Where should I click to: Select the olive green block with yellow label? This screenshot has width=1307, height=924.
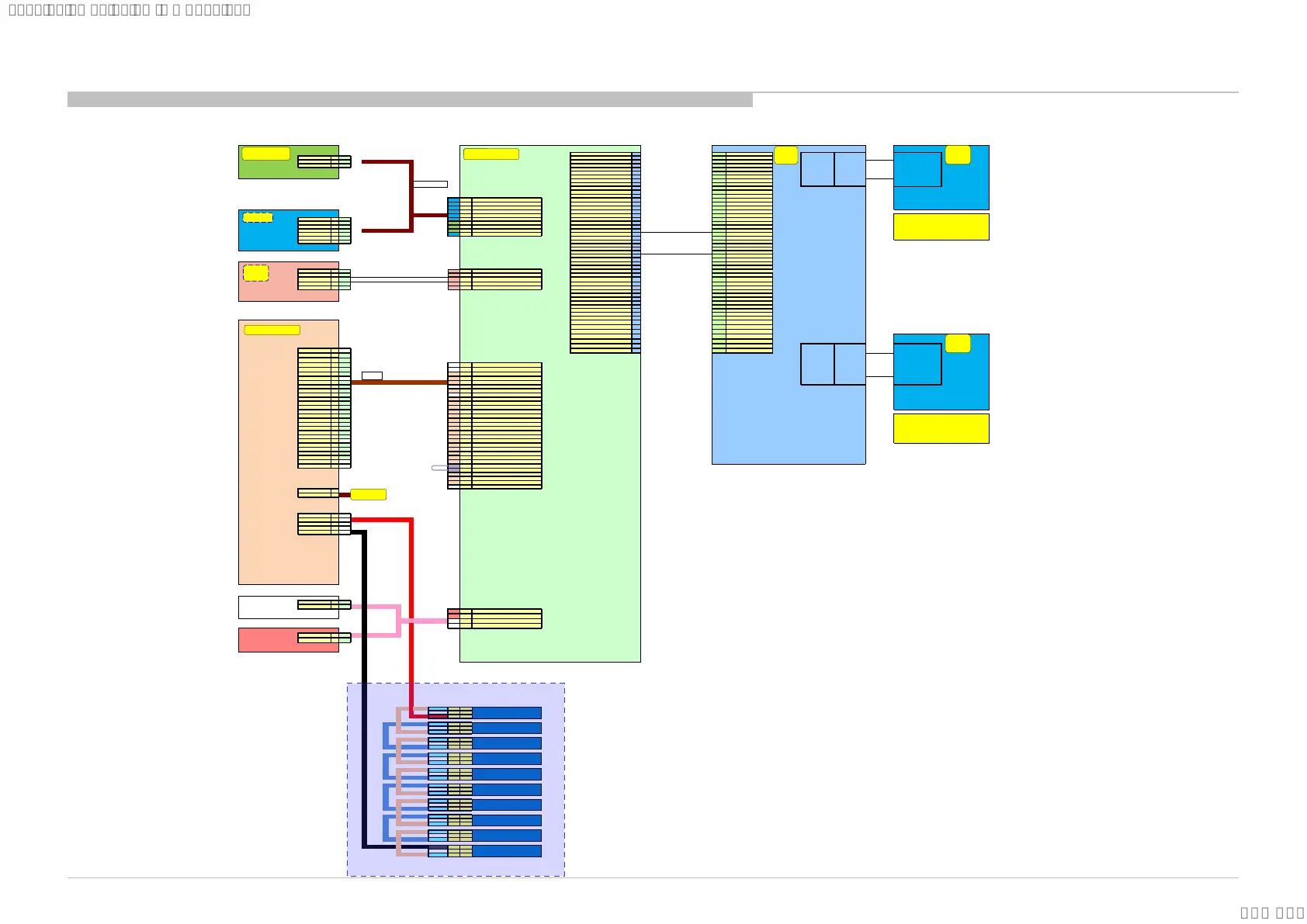(x=288, y=162)
